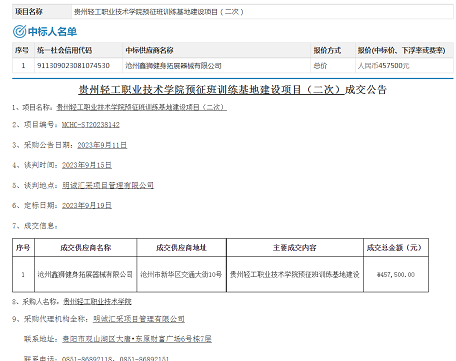Click the 报价(中标价、下浮率或费率) header
The image size is (456, 361).
(x=401, y=50)
